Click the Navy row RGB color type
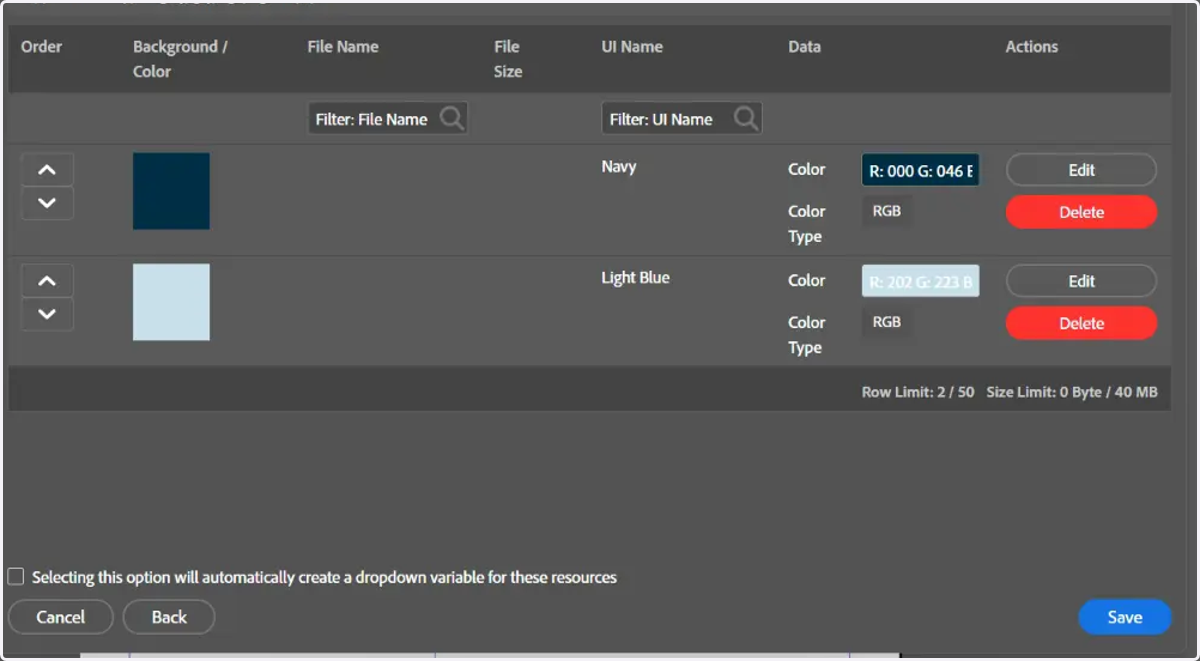Image resolution: width=1200 pixels, height=661 pixels. click(886, 211)
